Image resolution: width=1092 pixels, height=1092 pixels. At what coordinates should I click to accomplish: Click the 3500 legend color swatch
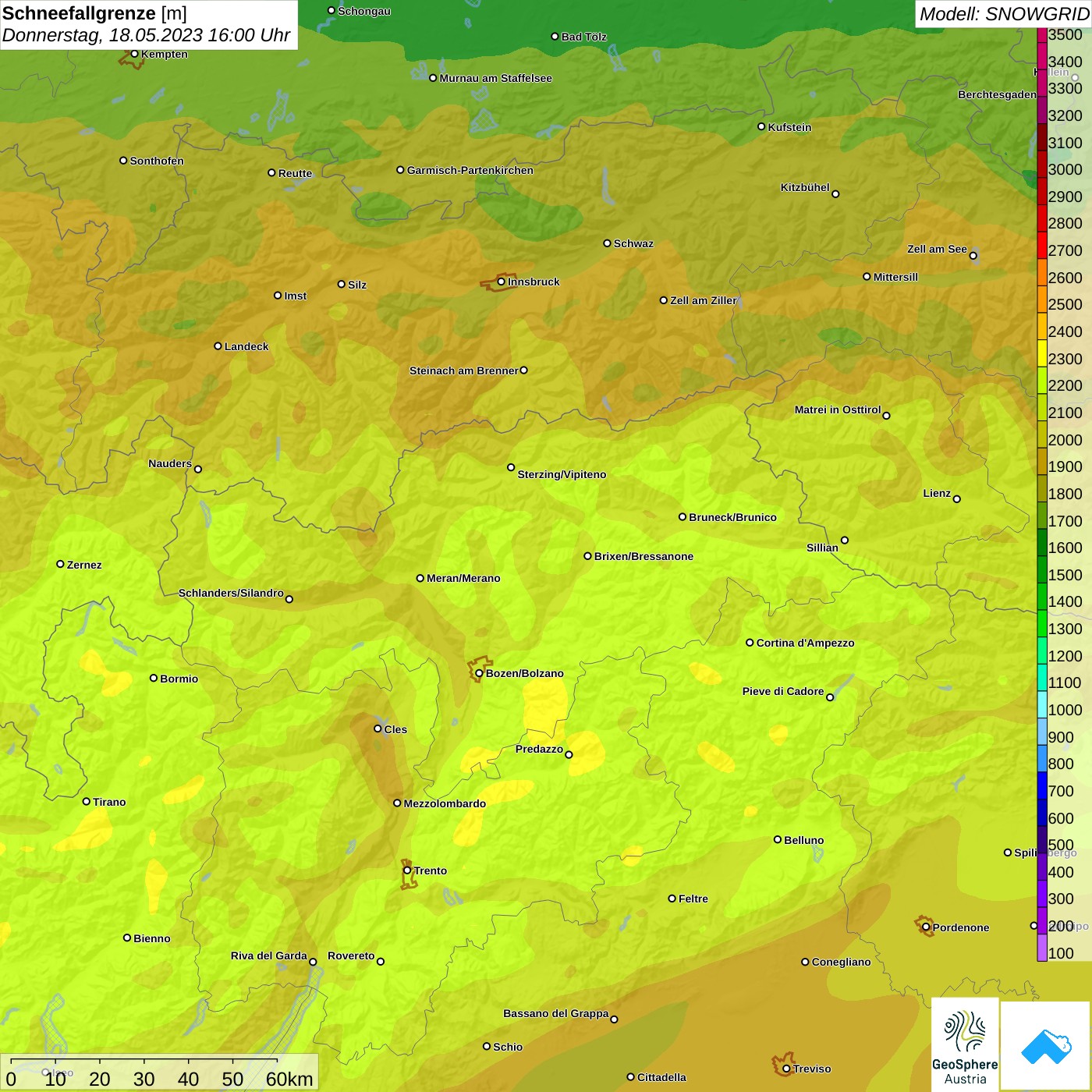(x=1042, y=35)
